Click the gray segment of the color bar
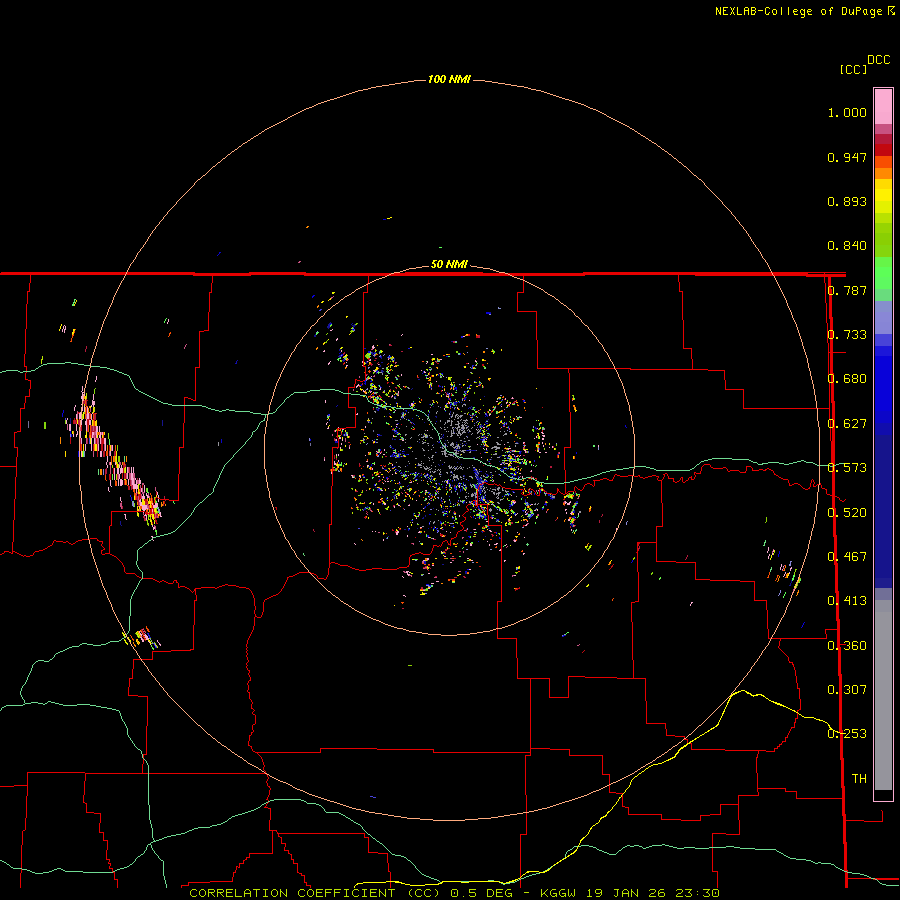Image resolution: width=900 pixels, height=900 pixels. (883, 695)
